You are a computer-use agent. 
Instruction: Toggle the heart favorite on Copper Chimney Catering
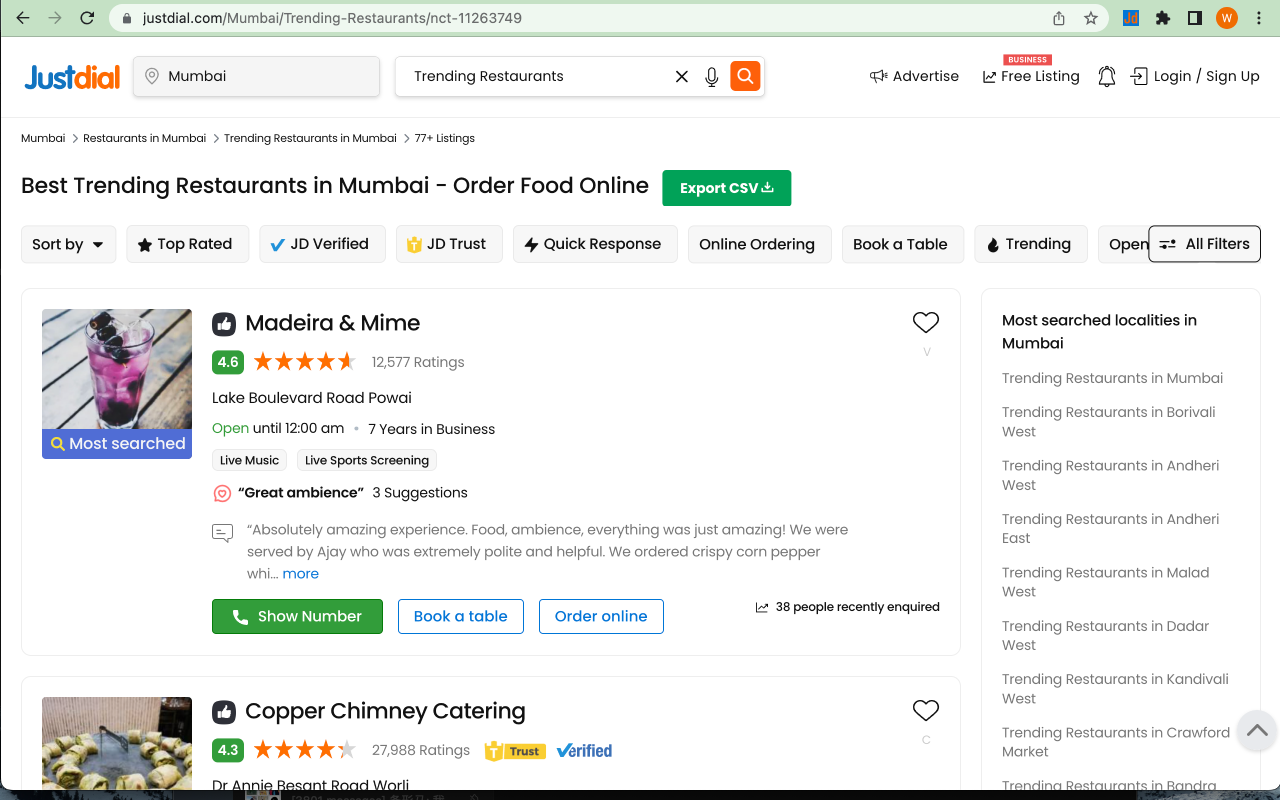[925, 710]
